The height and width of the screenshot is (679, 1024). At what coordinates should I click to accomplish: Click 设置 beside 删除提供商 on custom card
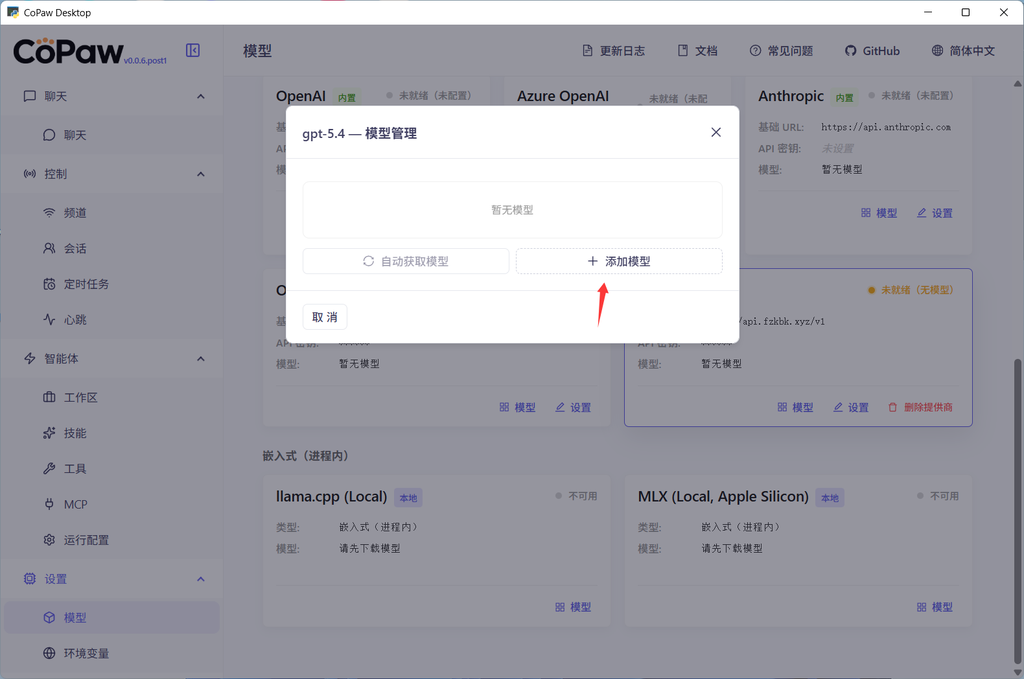click(851, 407)
